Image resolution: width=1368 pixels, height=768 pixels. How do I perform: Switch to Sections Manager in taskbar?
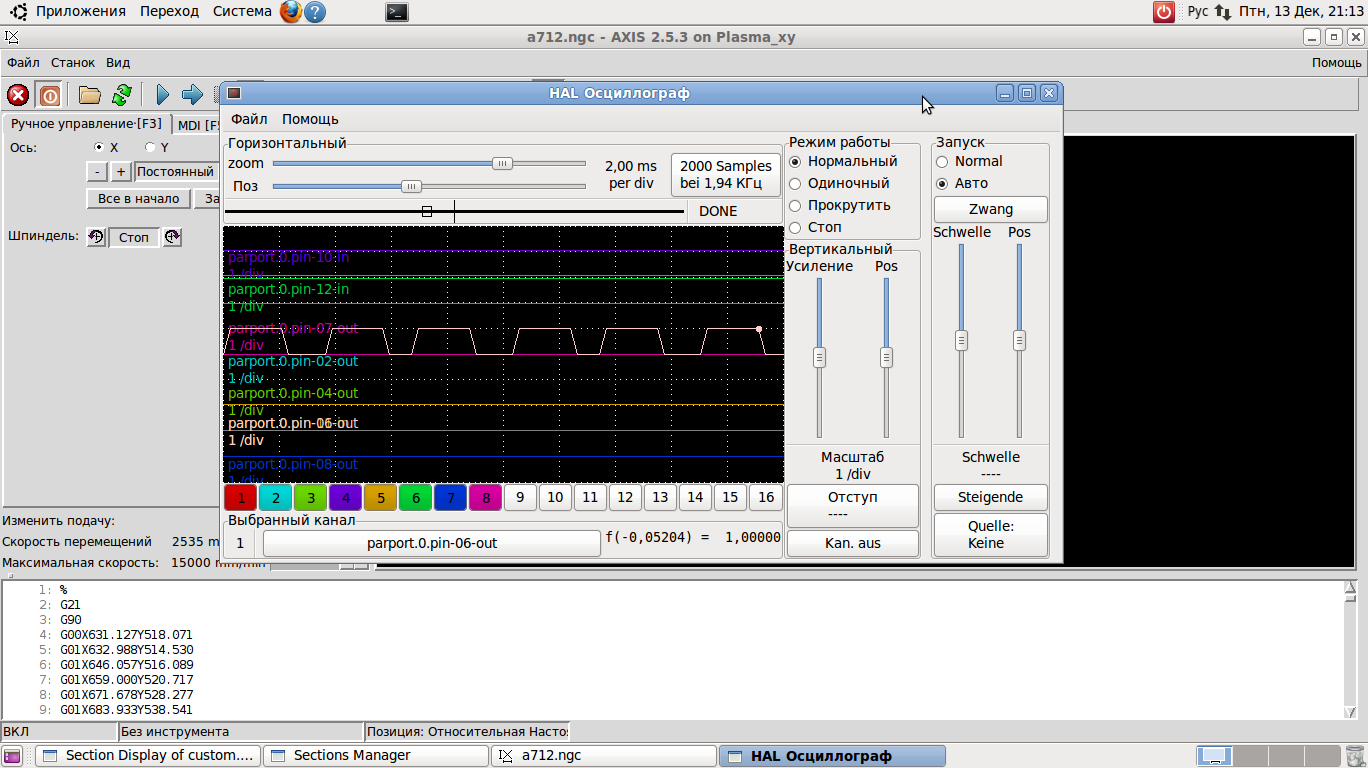pyautogui.click(x=376, y=756)
